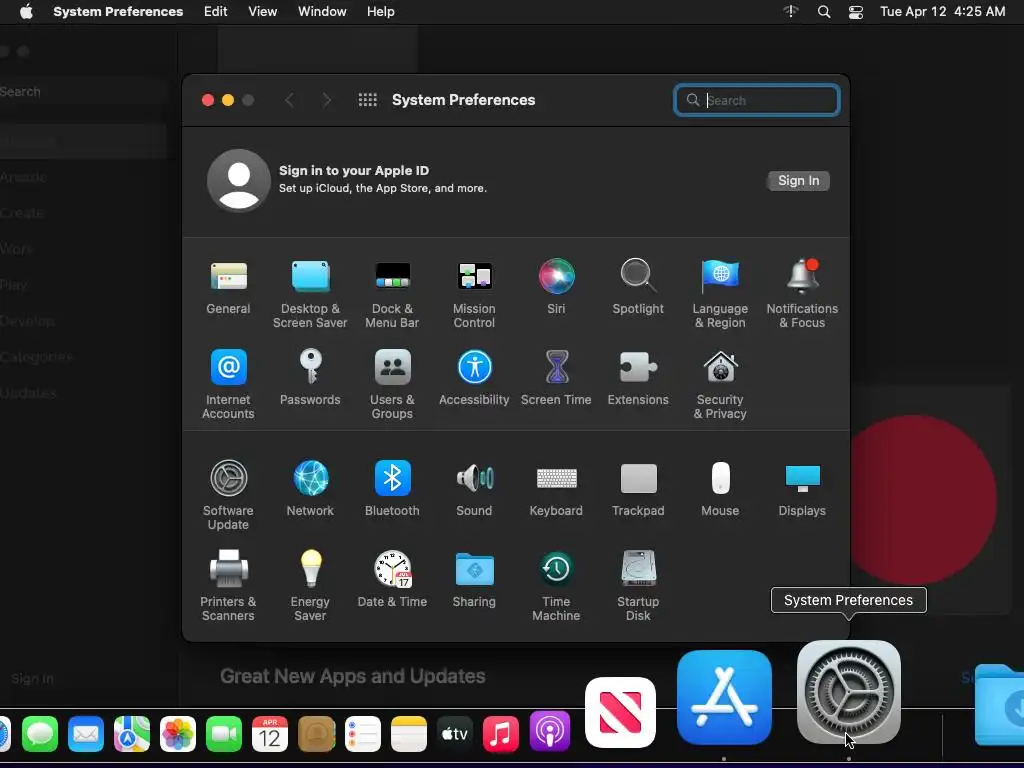1024x768 pixels.
Task: Open the Siri preferences pane
Action: point(556,287)
